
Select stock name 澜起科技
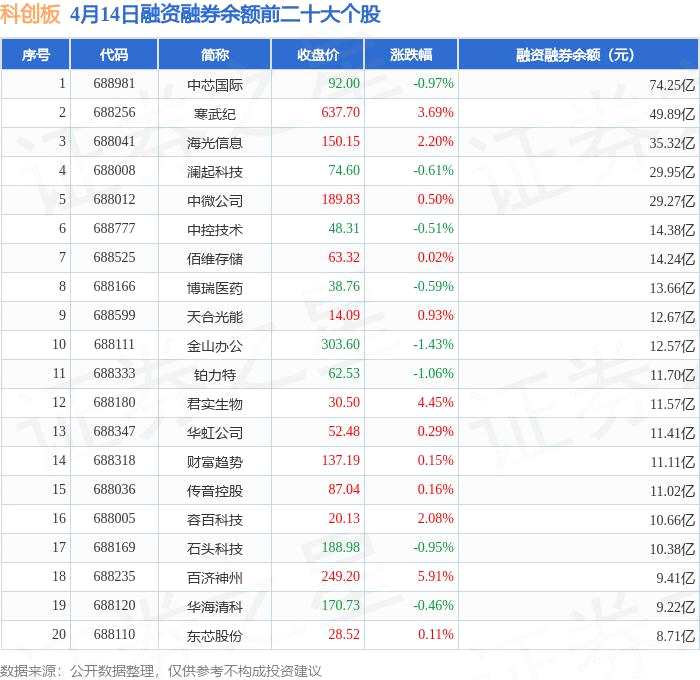(215, 172)
